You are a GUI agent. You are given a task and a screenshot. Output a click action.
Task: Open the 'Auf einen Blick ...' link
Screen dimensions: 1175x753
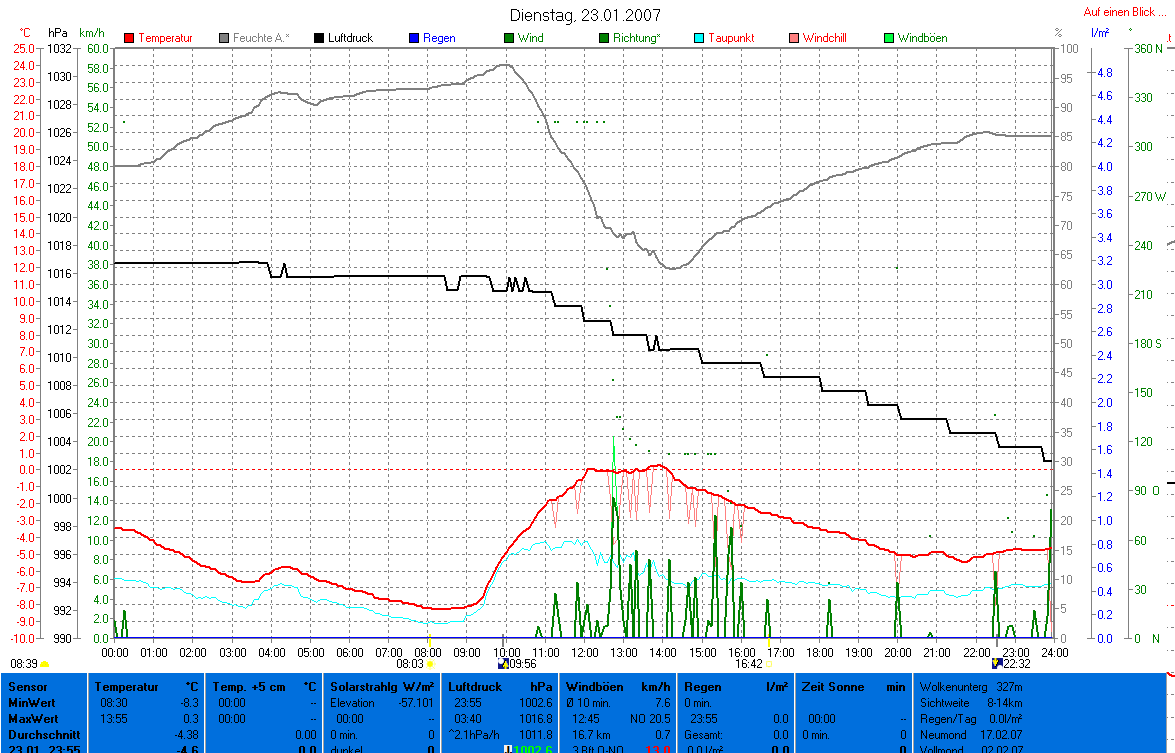tap(1124, 13)
